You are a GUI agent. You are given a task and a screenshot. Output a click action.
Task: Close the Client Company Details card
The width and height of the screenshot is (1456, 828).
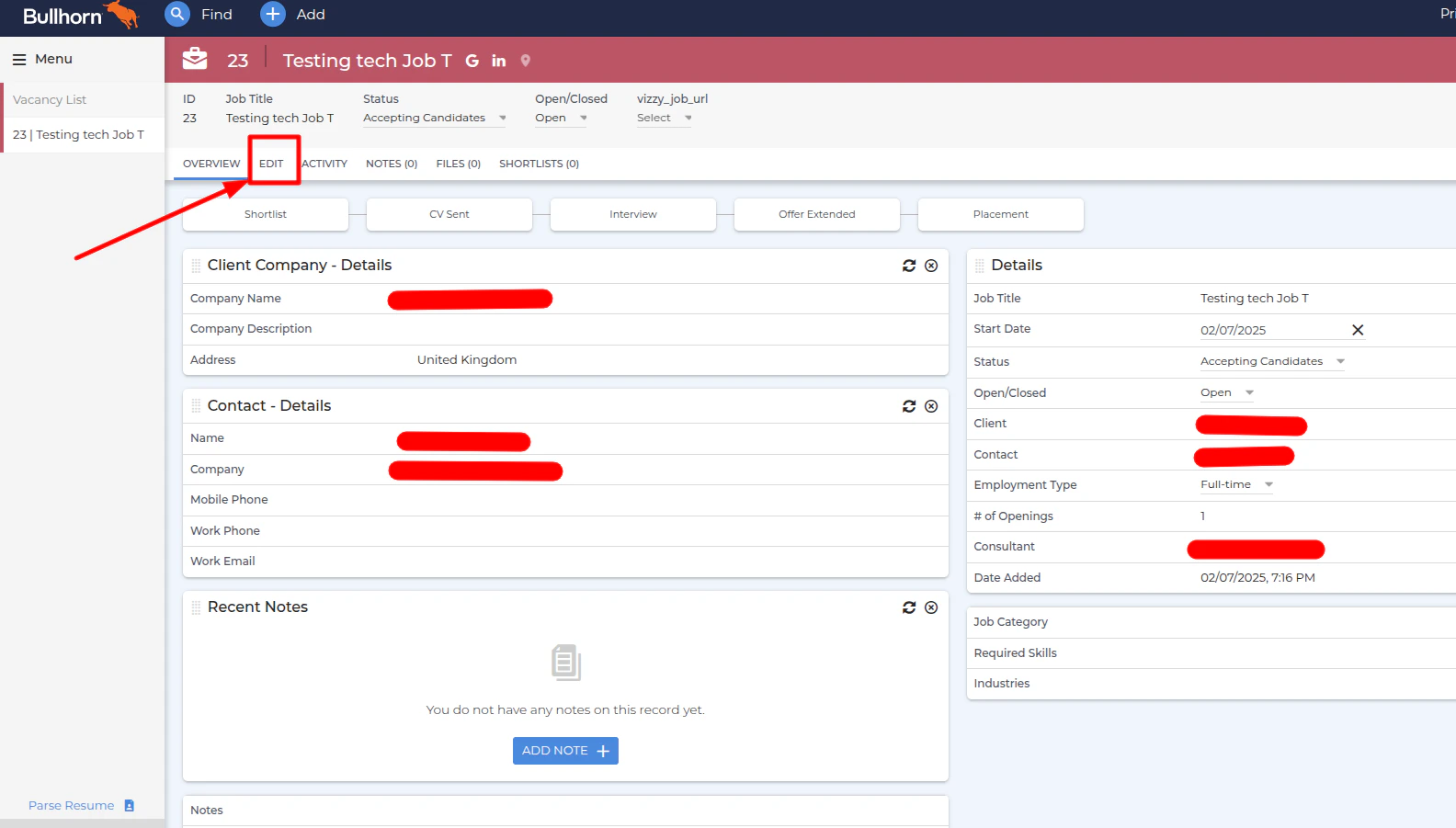click(931, 266)
